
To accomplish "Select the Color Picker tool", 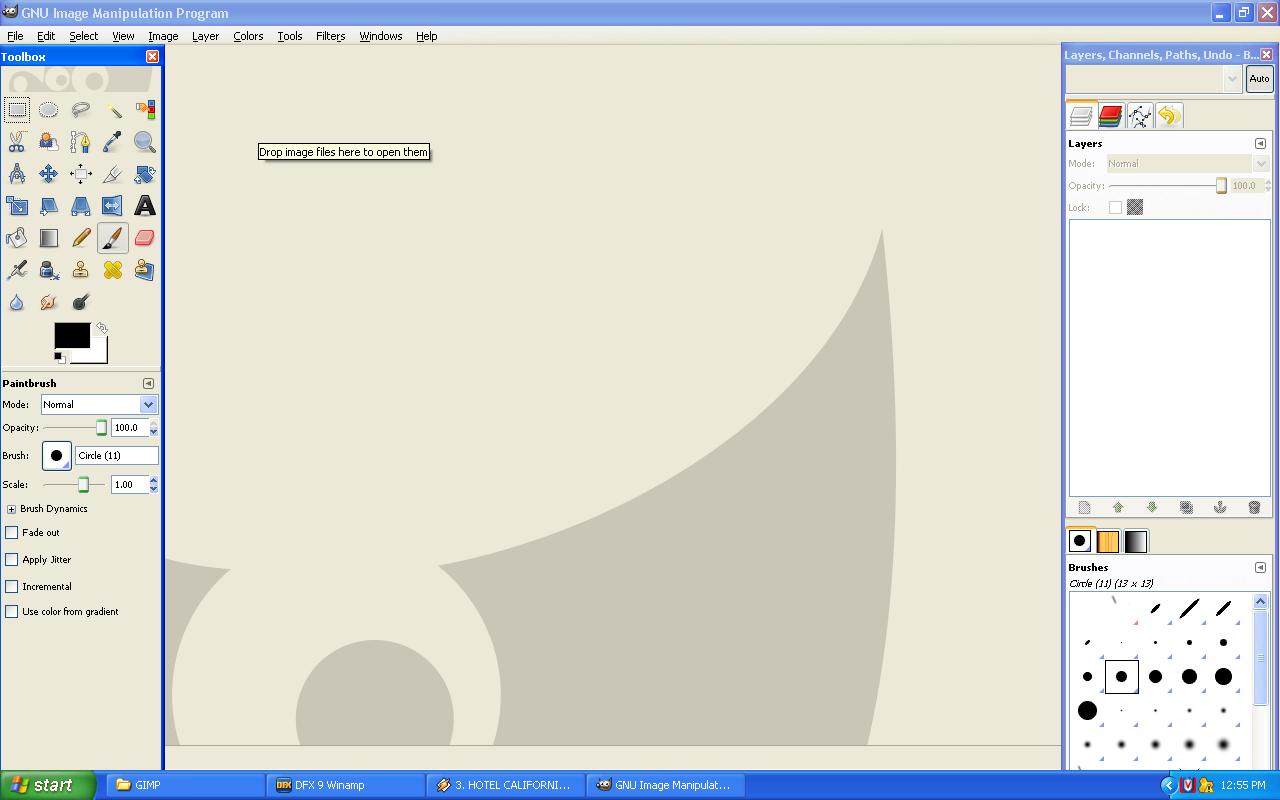I will [x=113, y=142].
